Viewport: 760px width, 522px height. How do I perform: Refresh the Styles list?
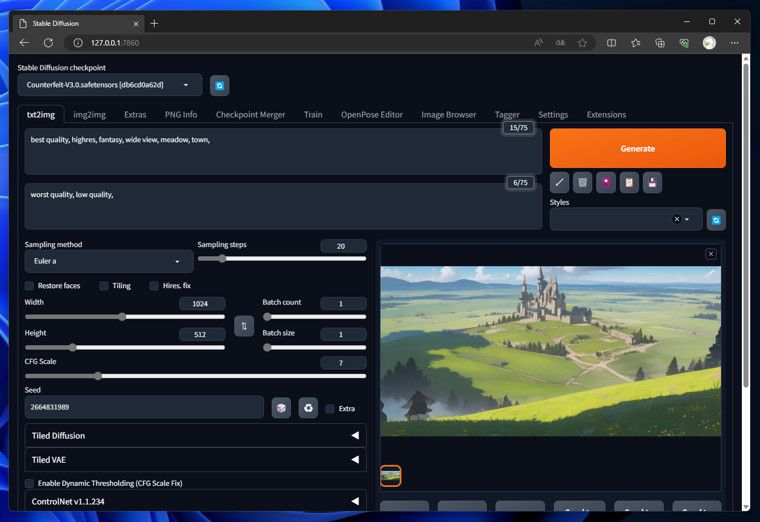pos(716,220)
